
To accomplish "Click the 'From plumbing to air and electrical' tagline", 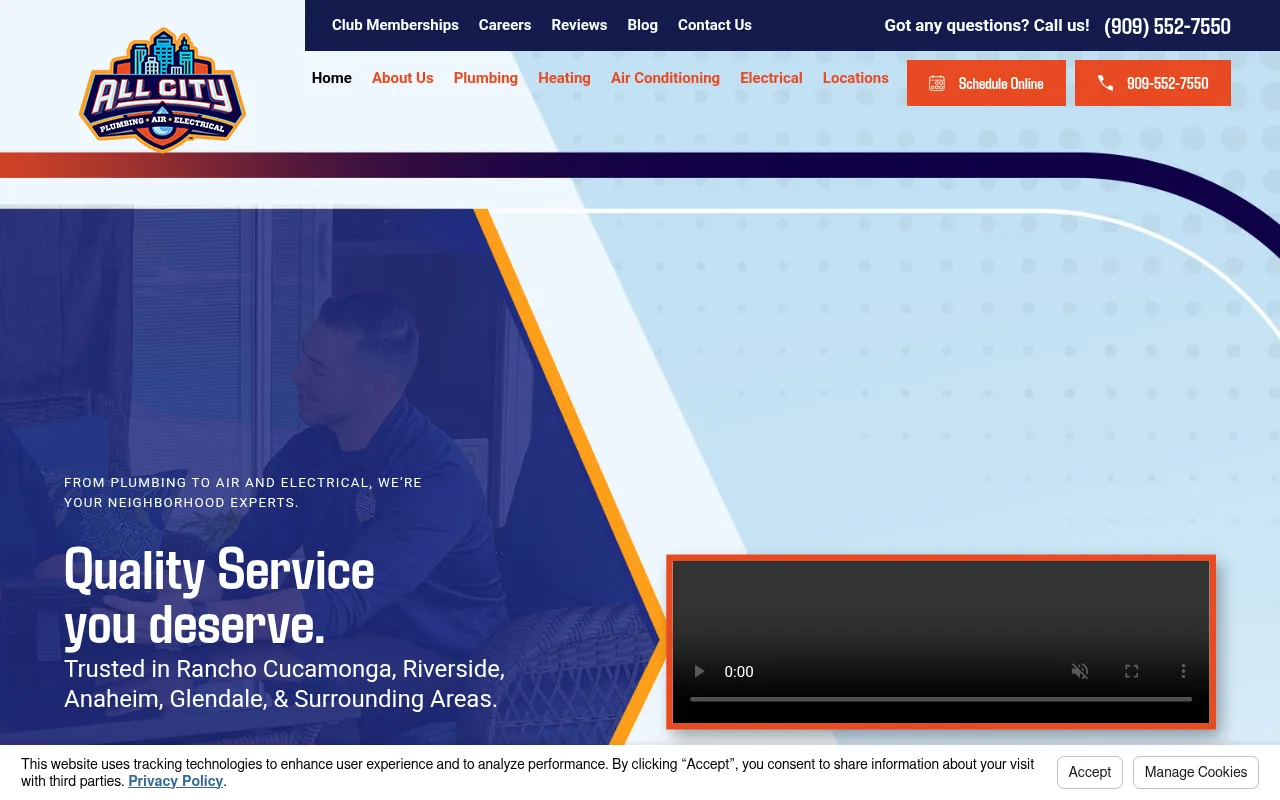I will pyautogui.click(x=243, y=492).
